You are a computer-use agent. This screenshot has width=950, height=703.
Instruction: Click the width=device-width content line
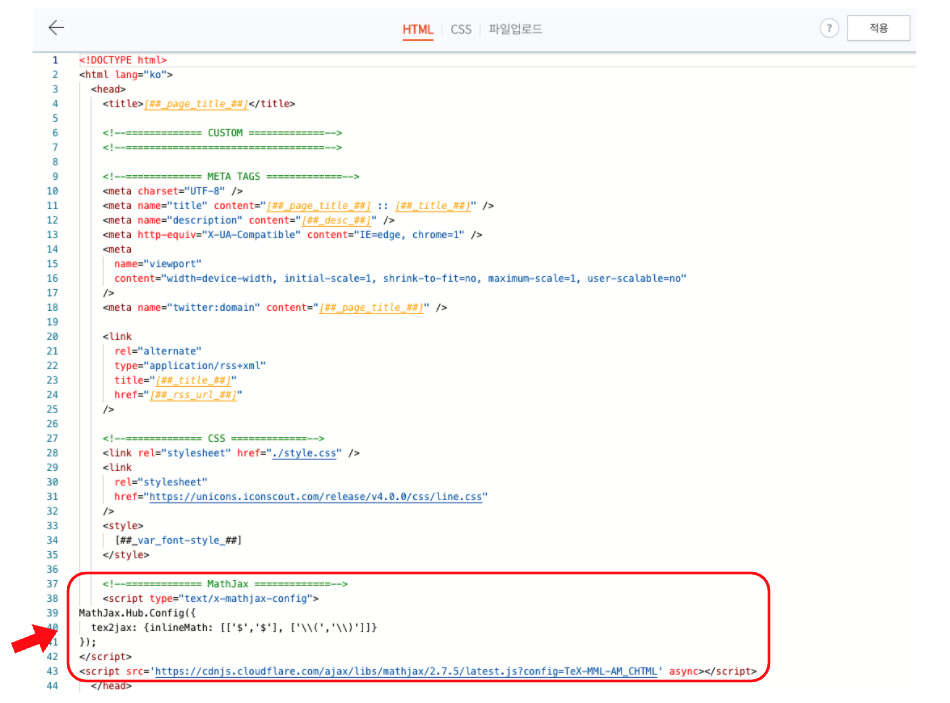point(400,278)
